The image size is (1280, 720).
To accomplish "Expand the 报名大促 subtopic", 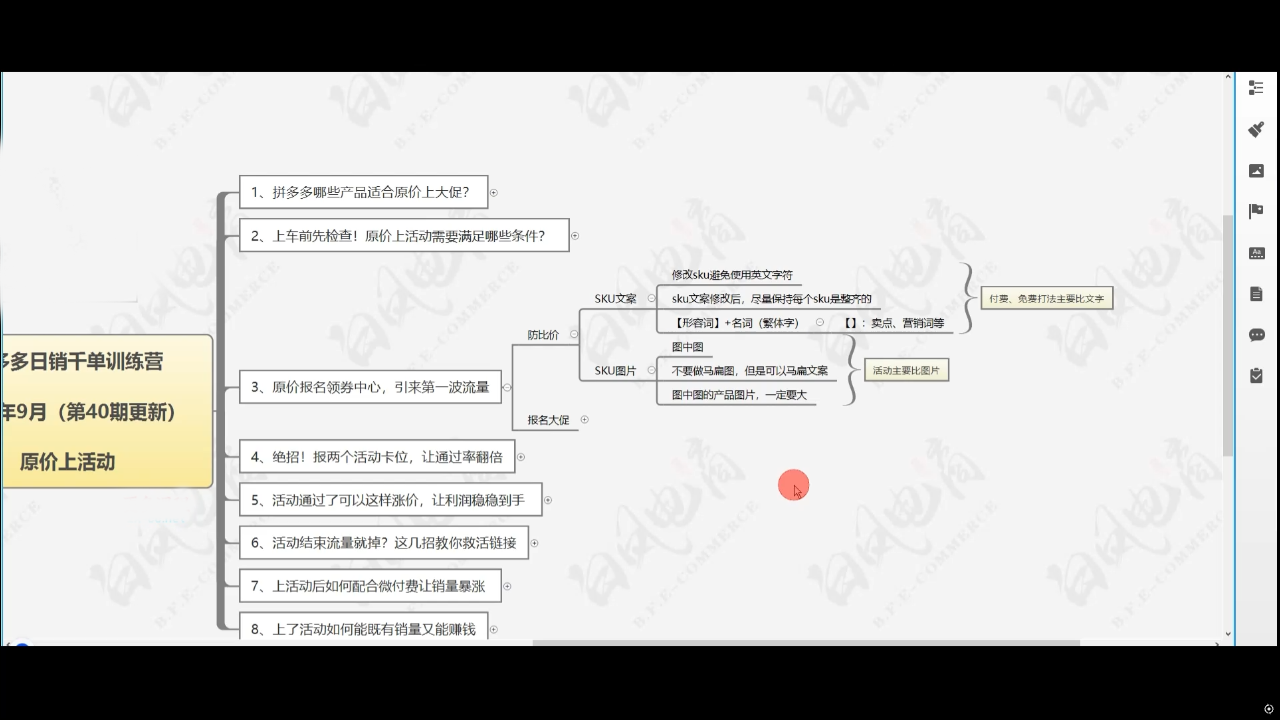I will (584, 420).
